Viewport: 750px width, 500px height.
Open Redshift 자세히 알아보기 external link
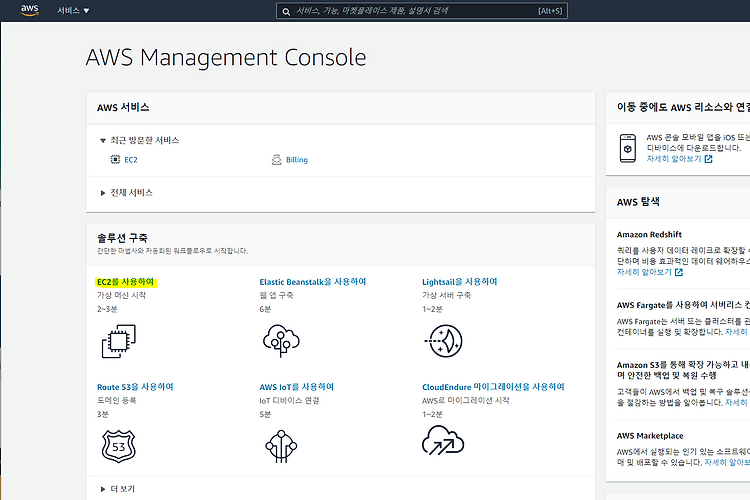650,272
